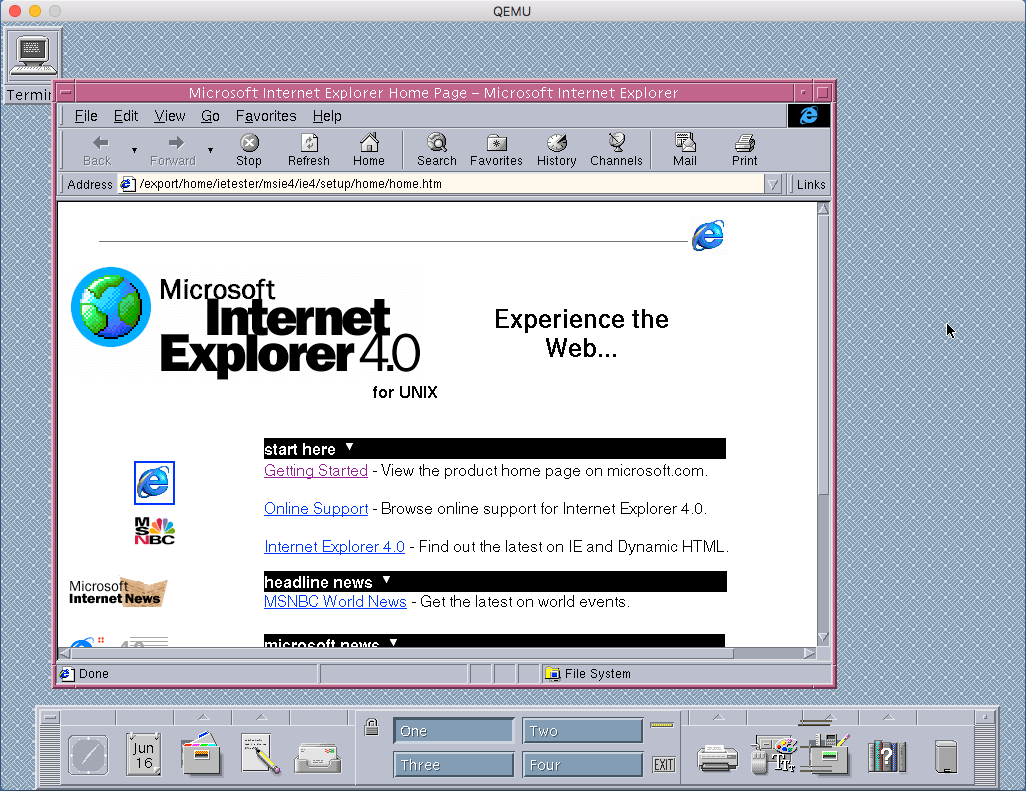Image resolution: width=1026 pixels, height=791 pixels.
Task: Open Channels from the toolbar
Action: click(x=616, y=150)
